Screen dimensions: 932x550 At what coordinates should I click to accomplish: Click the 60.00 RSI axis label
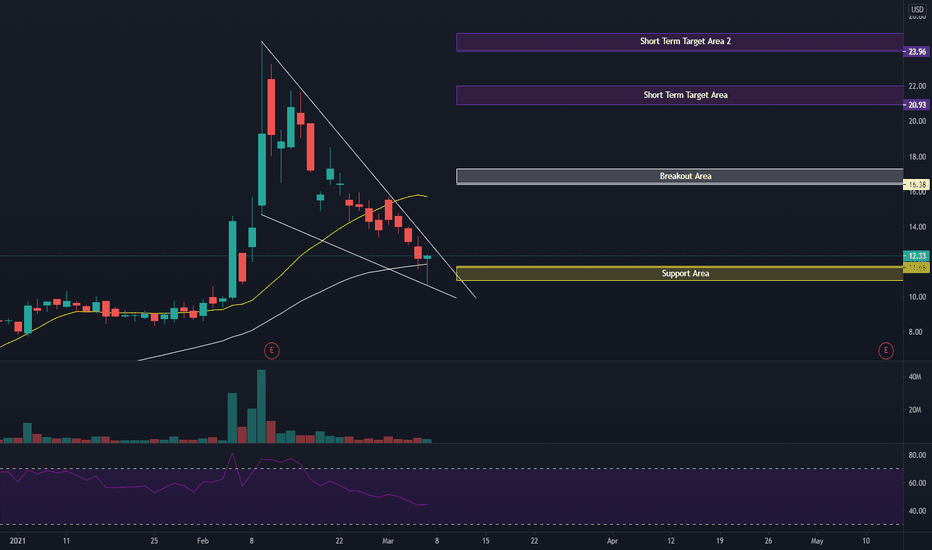[917, 483]
